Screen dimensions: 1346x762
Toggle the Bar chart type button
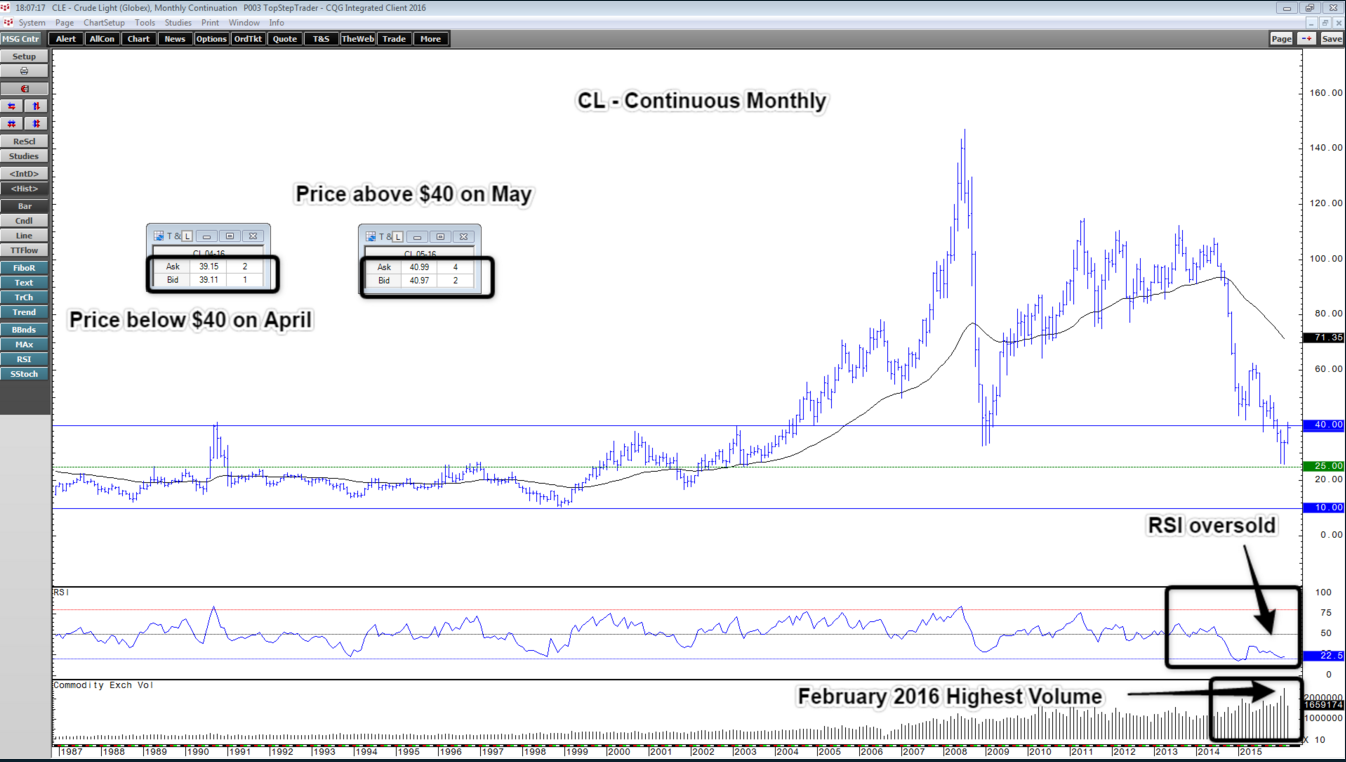coord(24,206)
